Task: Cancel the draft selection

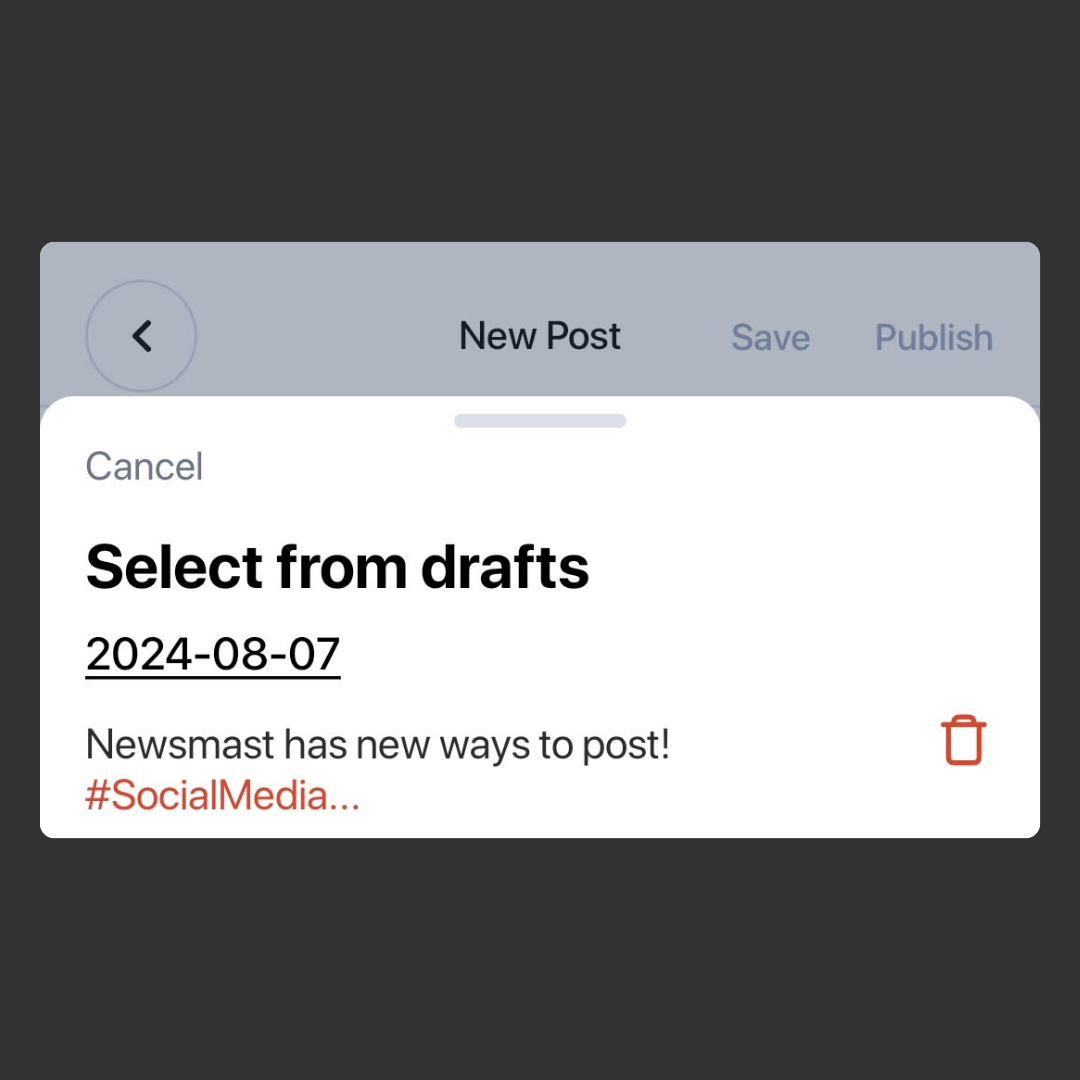Action: [x=144, y=467]
